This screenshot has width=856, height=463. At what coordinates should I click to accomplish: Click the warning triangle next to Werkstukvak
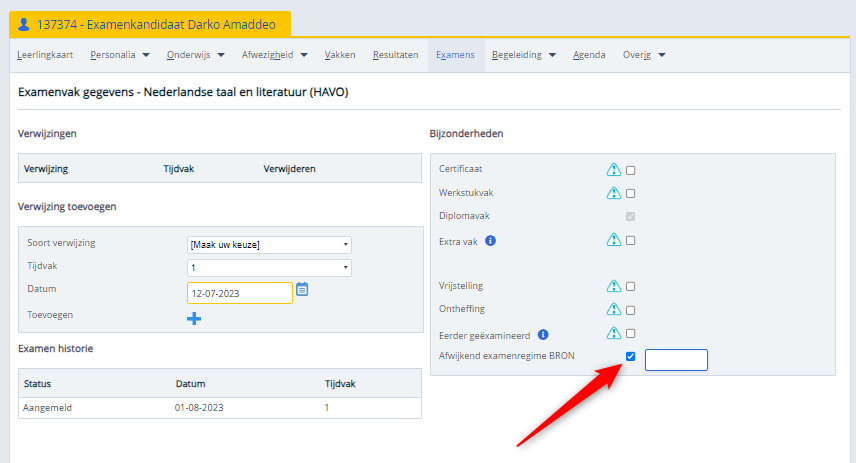(614, 193)
